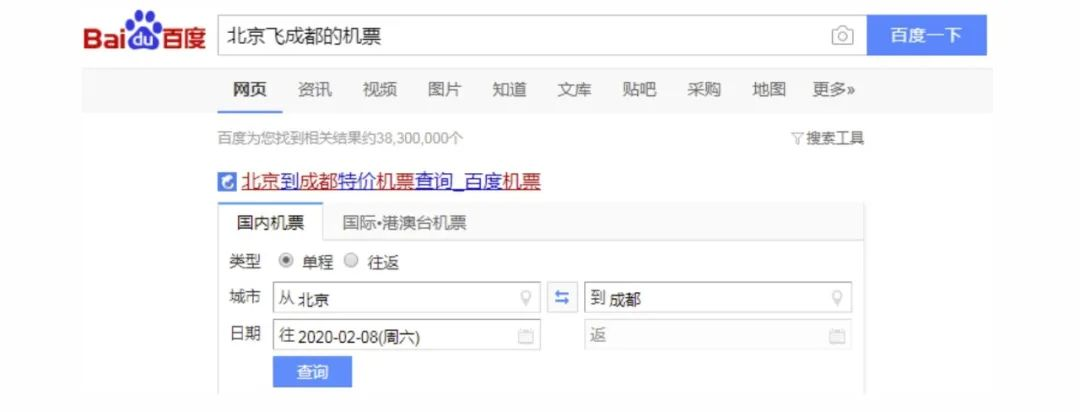Screen dimensions: 1080x412
Task: Click the icon beside the 百度机票 result title
Action: (x=227, y=182)
